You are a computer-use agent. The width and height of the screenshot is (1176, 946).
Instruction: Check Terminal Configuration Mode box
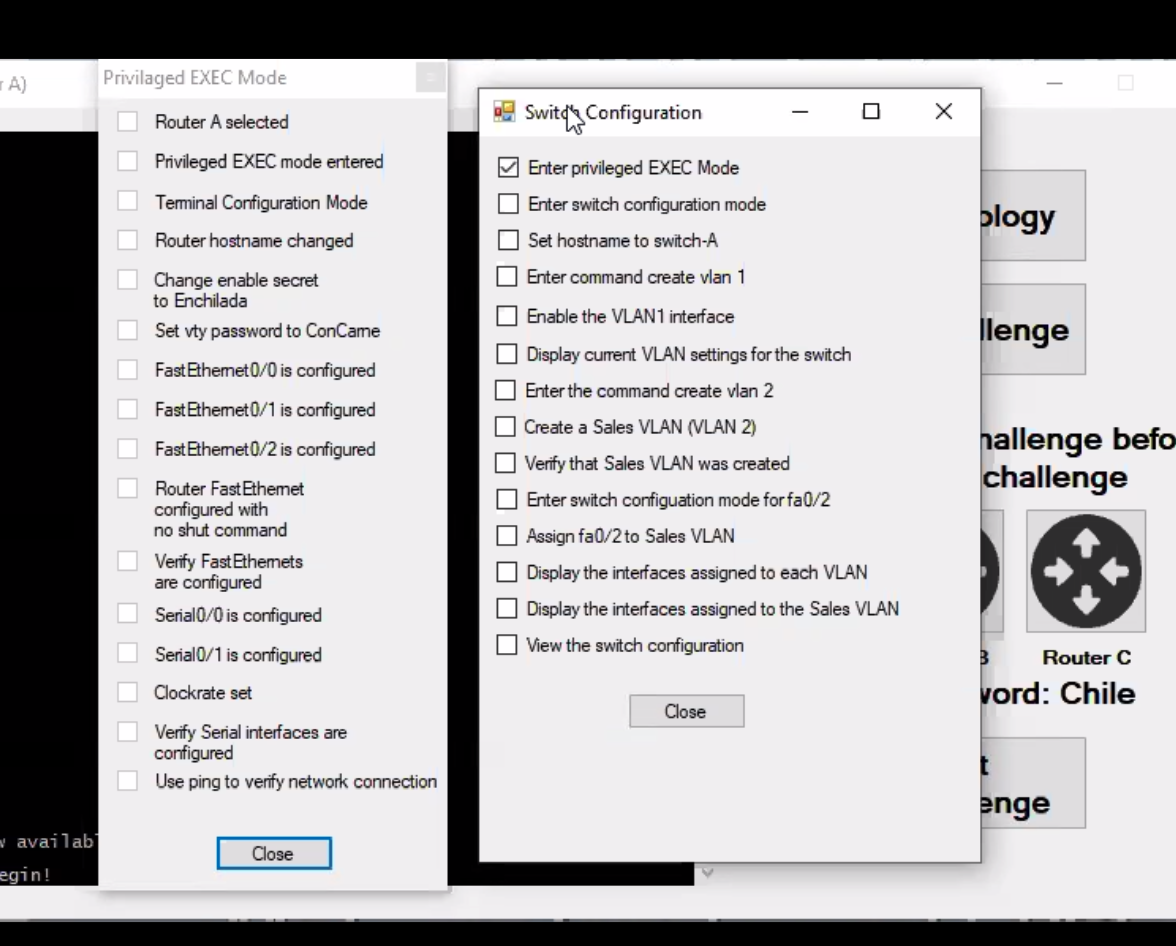128,202
